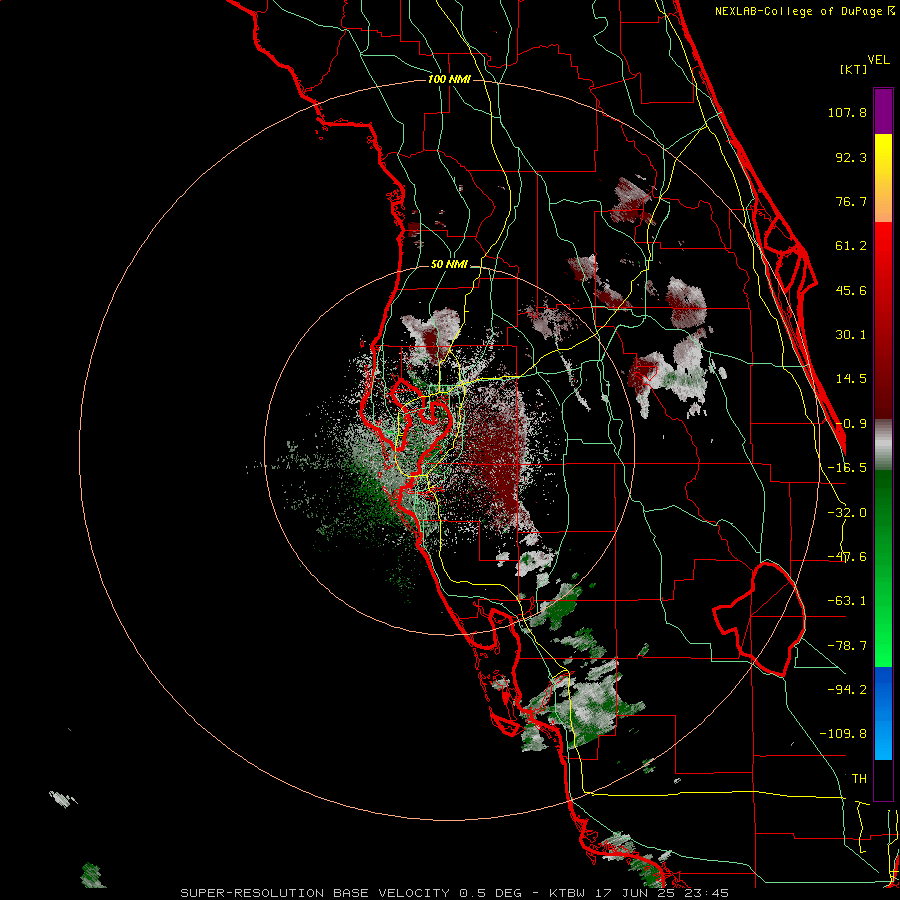
Task: Click the Super-Resolution Base Velocity caption
Action: click(x=455, y=893)
